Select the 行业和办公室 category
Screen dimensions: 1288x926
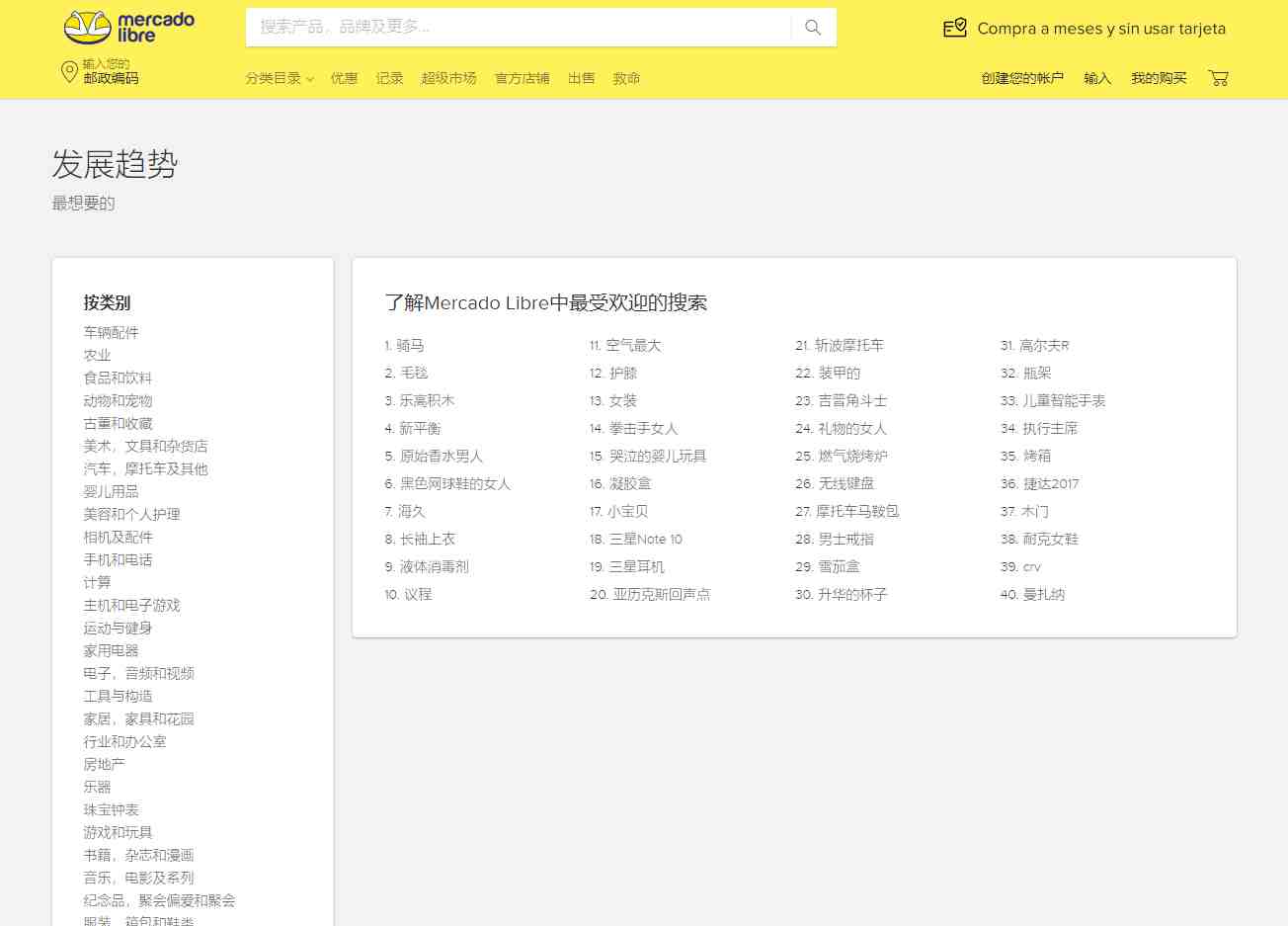[x=124, y=741]
